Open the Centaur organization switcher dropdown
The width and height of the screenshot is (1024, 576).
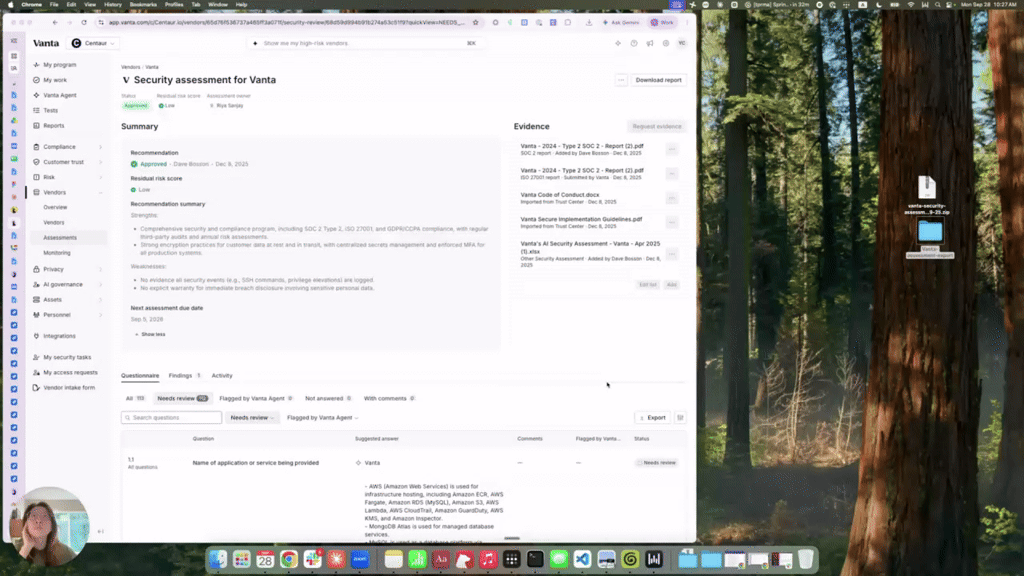pyautogui.click(x=93, y=43)
